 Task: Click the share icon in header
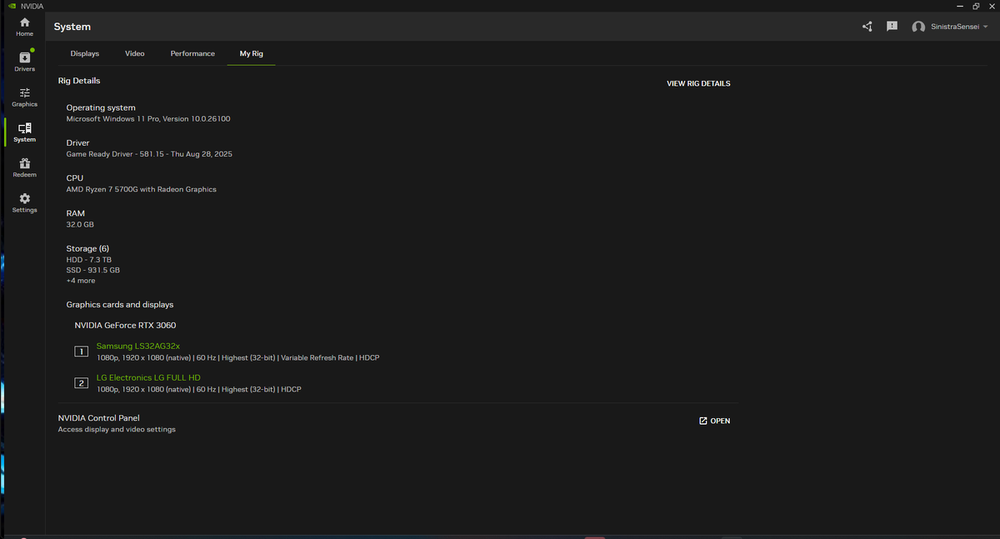[x=867, y=27]
